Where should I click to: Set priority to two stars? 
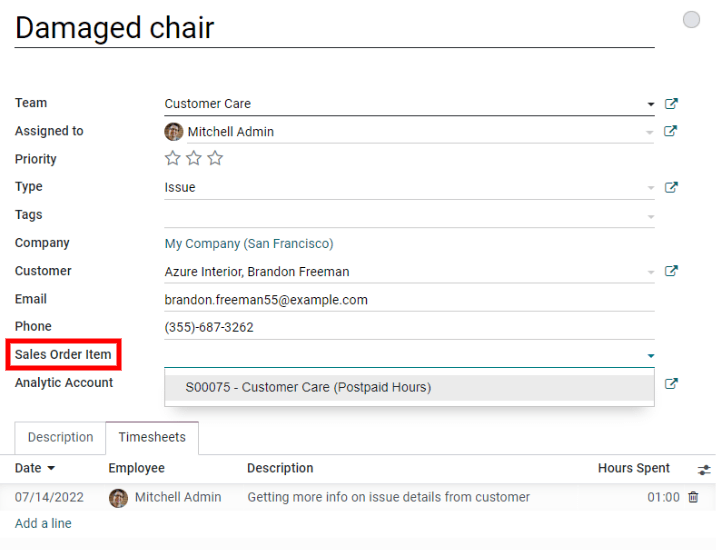click(x=194, y=159)
